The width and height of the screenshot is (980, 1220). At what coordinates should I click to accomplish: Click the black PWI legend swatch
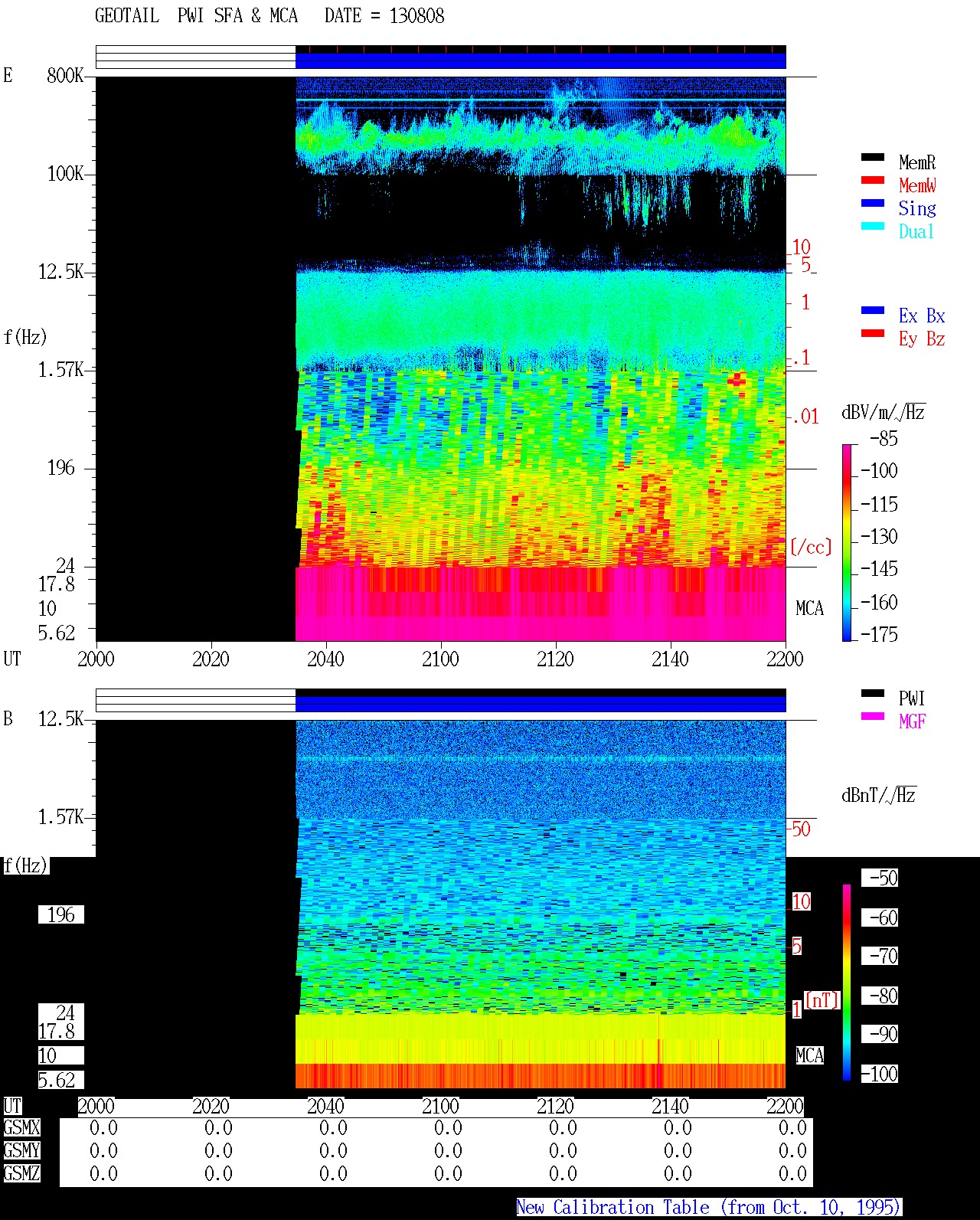(x=873, y=693)
